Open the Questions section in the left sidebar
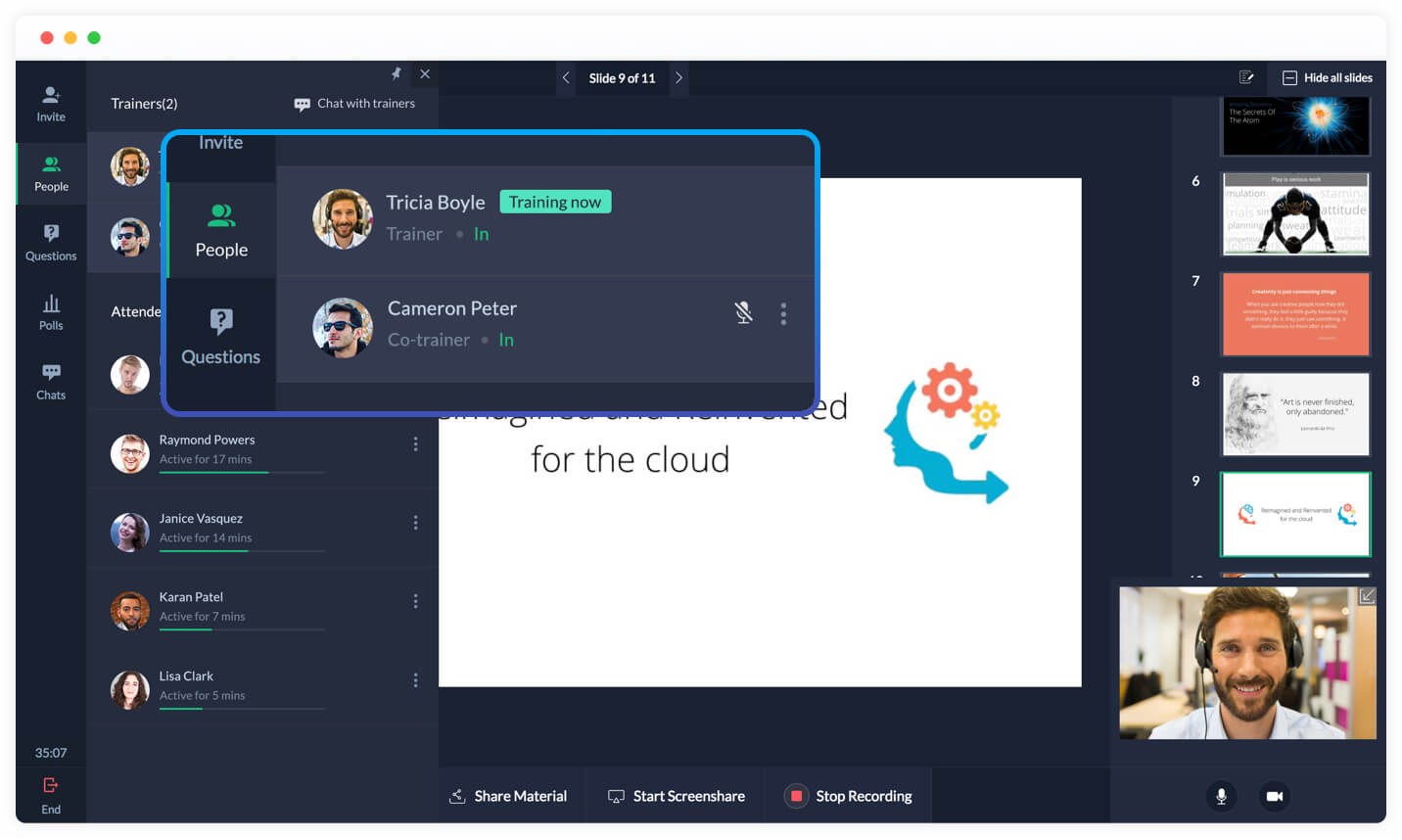The image size is (1402, 840). pos(51,243)
